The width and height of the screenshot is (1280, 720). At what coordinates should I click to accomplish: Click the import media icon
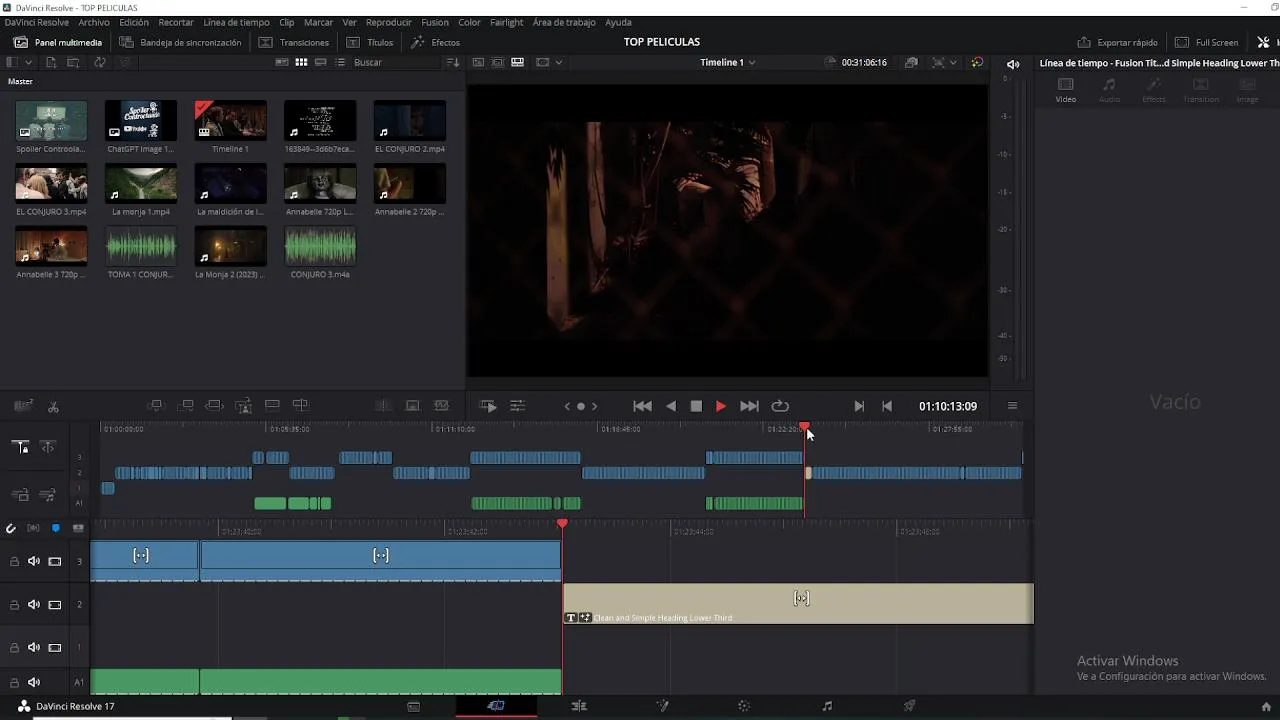coord(51,62)
